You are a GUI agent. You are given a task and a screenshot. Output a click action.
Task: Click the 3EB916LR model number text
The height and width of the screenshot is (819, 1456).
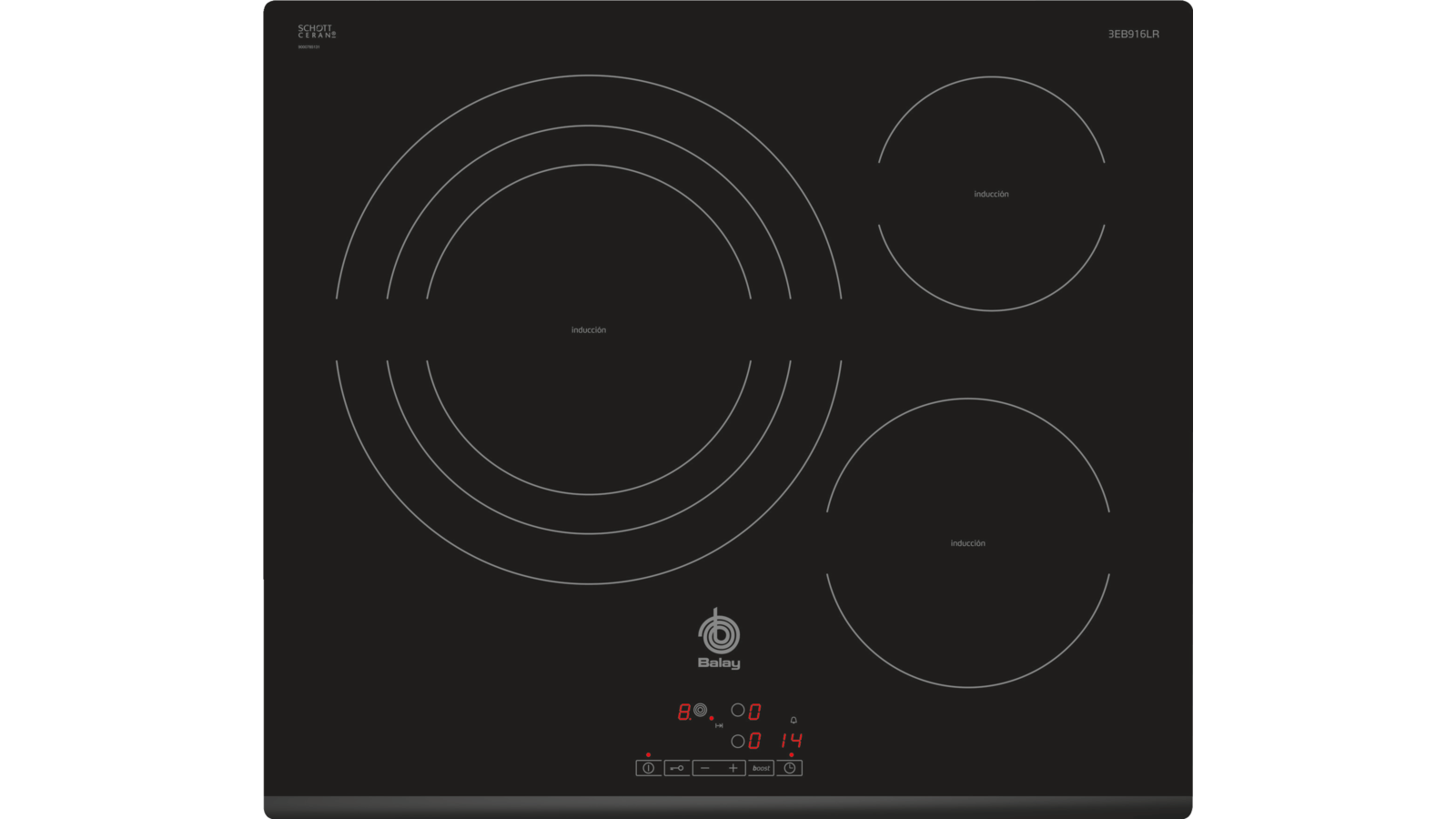point(1133,34)
